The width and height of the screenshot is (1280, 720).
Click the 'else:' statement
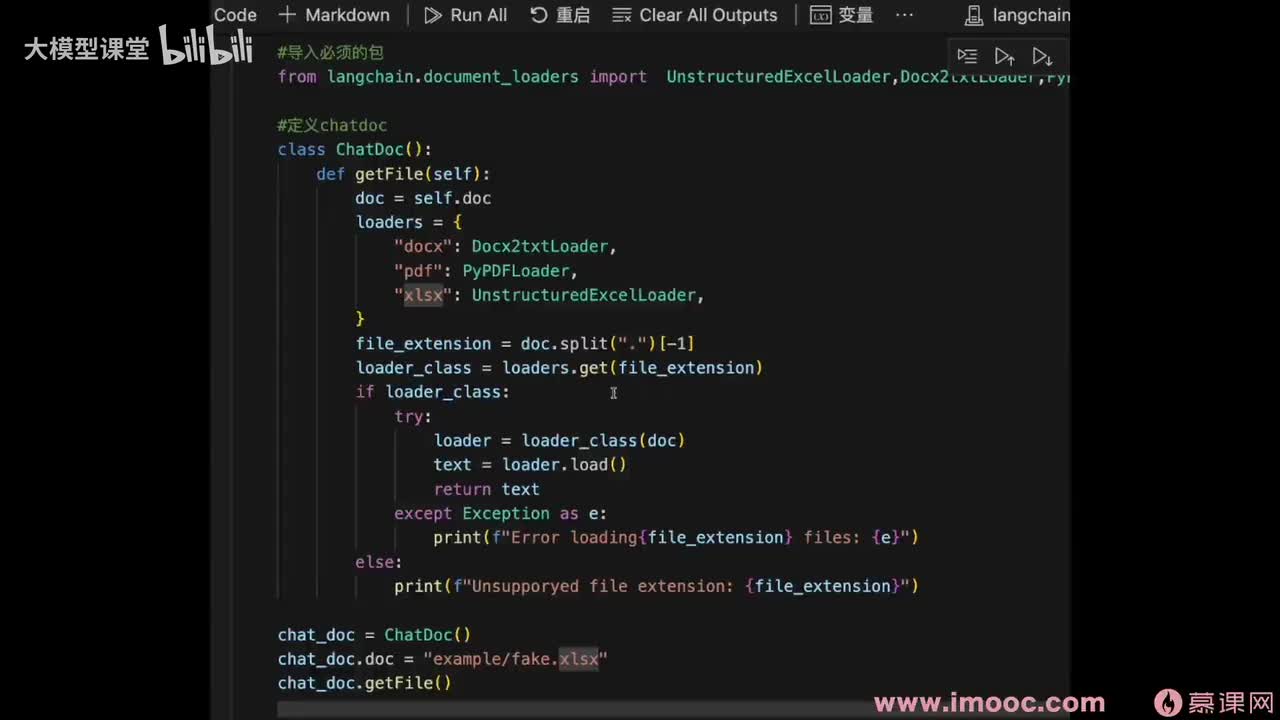pyautogui.click(x=378, y=562)
